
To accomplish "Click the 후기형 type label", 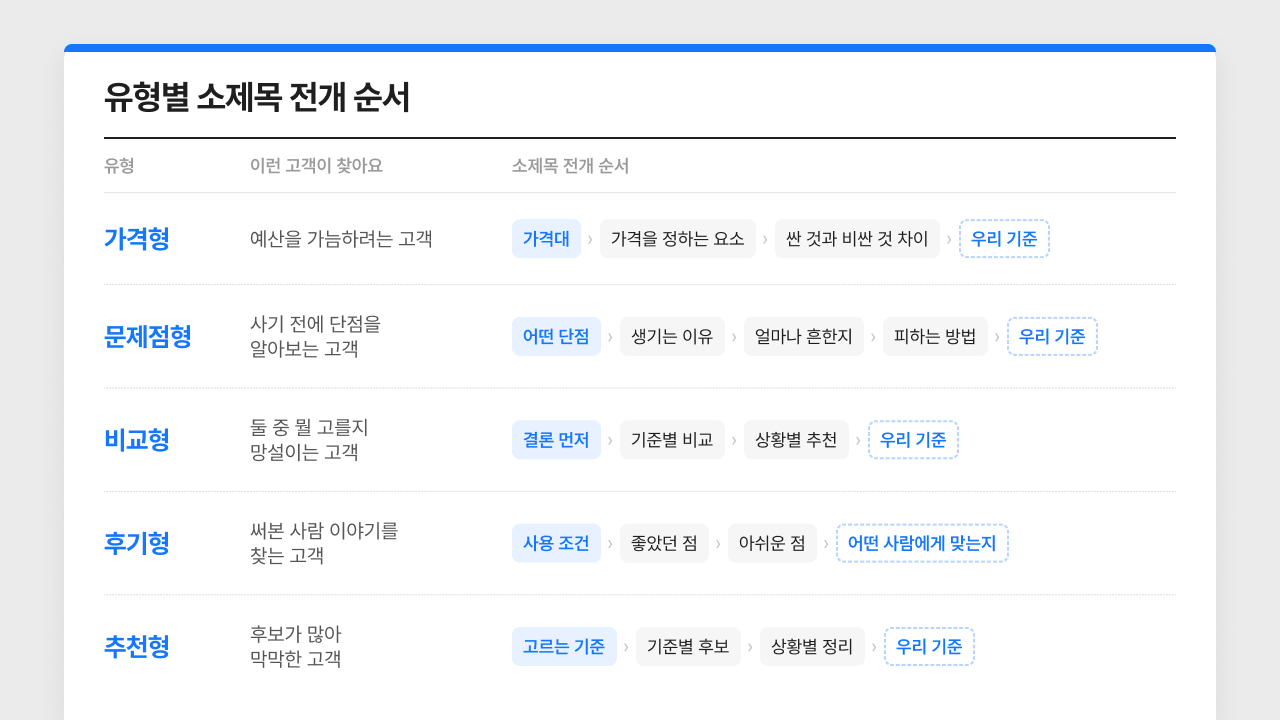I will (137, 544).
